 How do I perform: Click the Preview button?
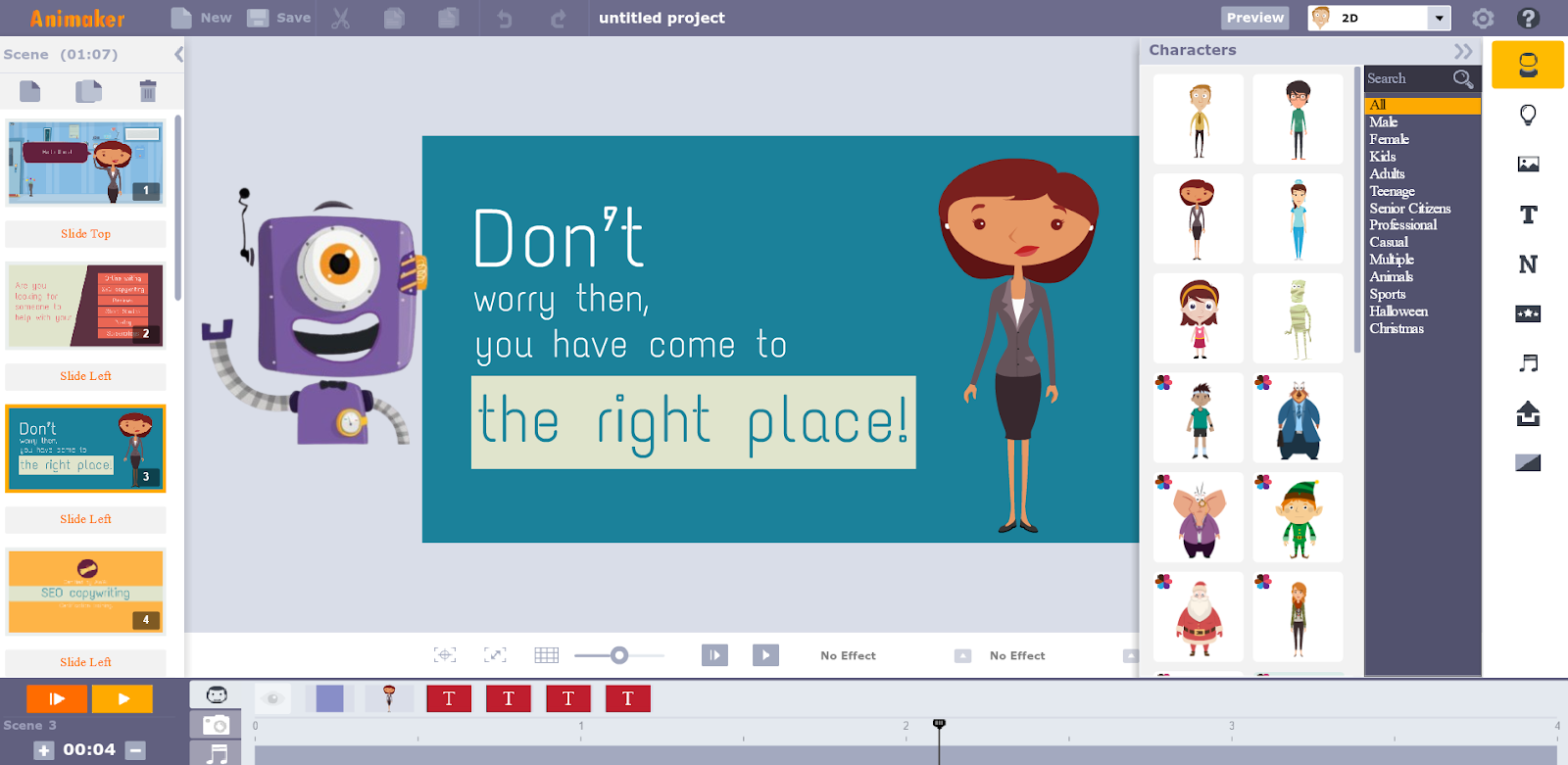coord(1254,18)
